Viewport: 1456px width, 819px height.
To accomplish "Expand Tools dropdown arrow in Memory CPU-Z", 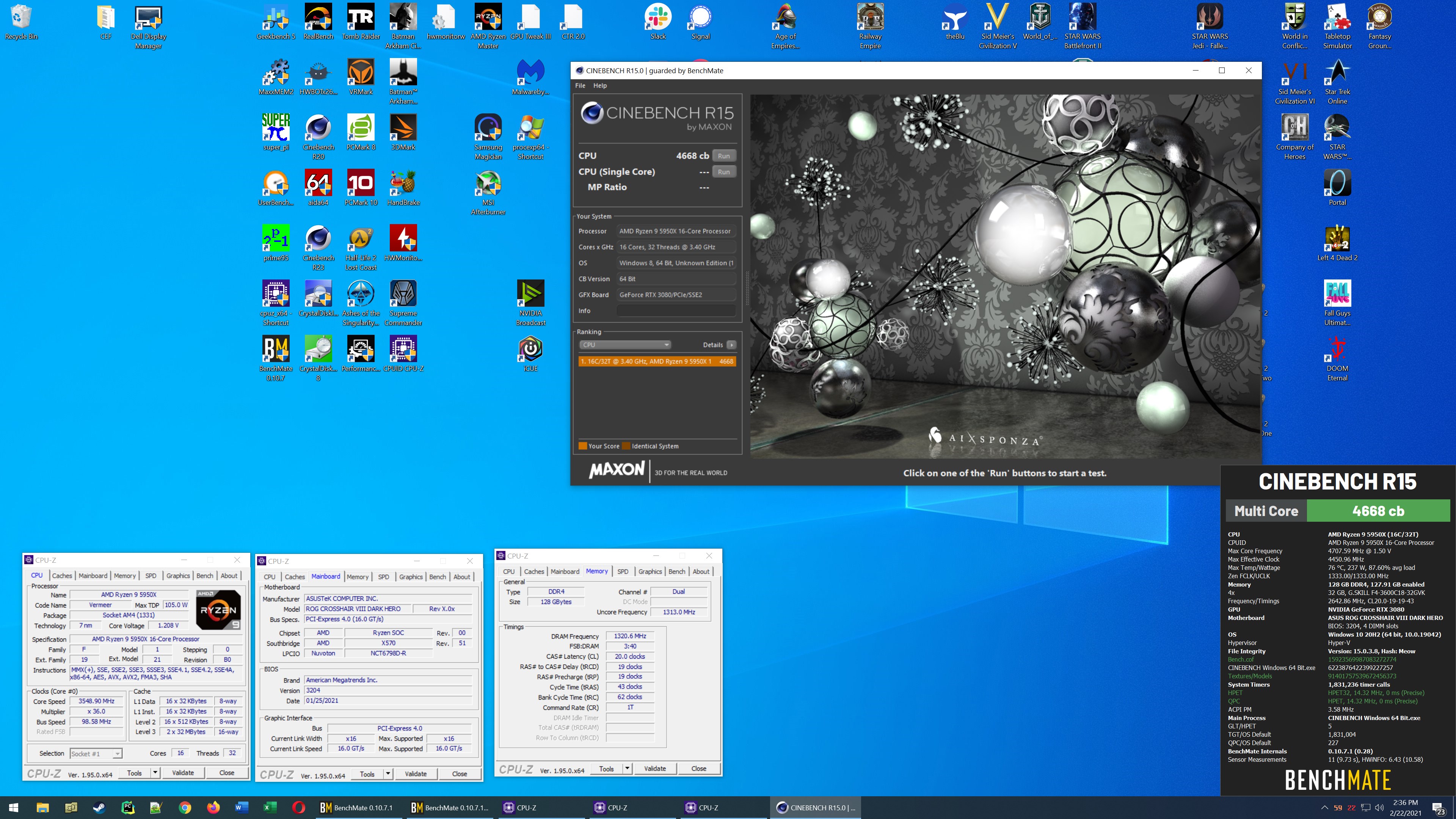I will click(x=627, y=769).
